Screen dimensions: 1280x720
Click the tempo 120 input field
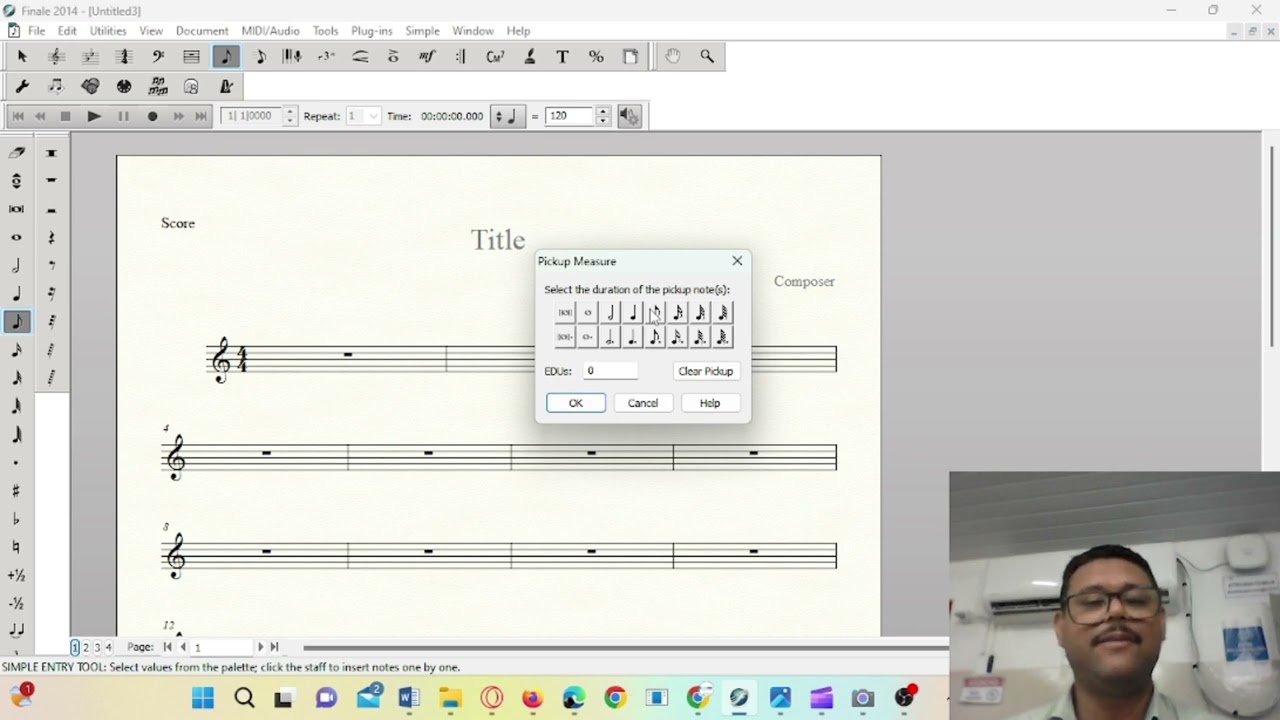570,116
